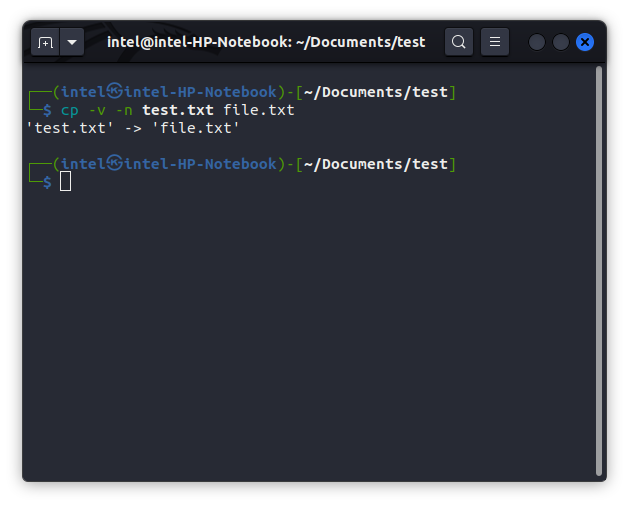Click the block cursor at the prompt
The image size is (629, 506).
click(x=66, y=181)
